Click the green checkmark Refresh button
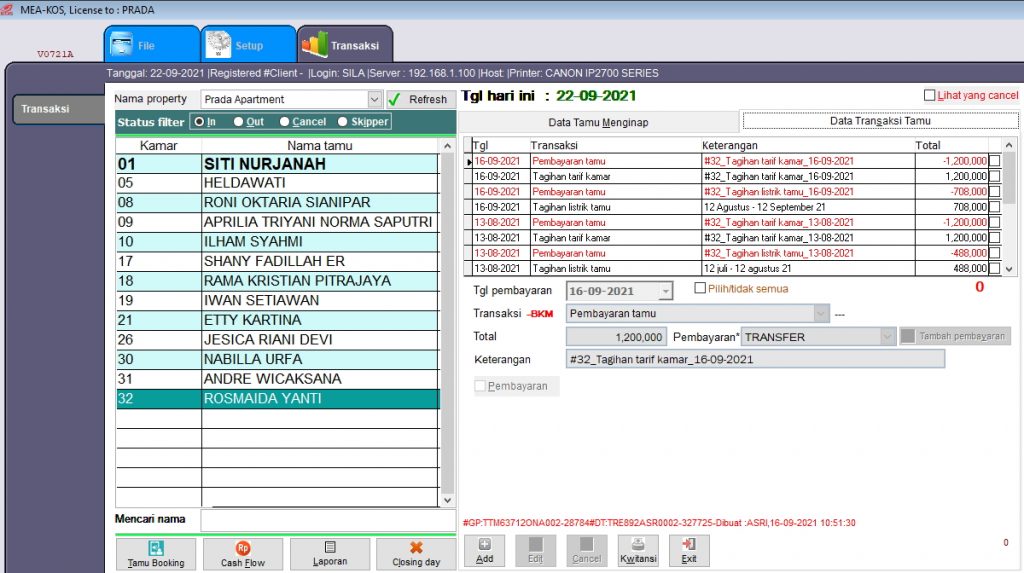Image resolution: width=1024 pixels, height=573 pixels. [419, 99]
